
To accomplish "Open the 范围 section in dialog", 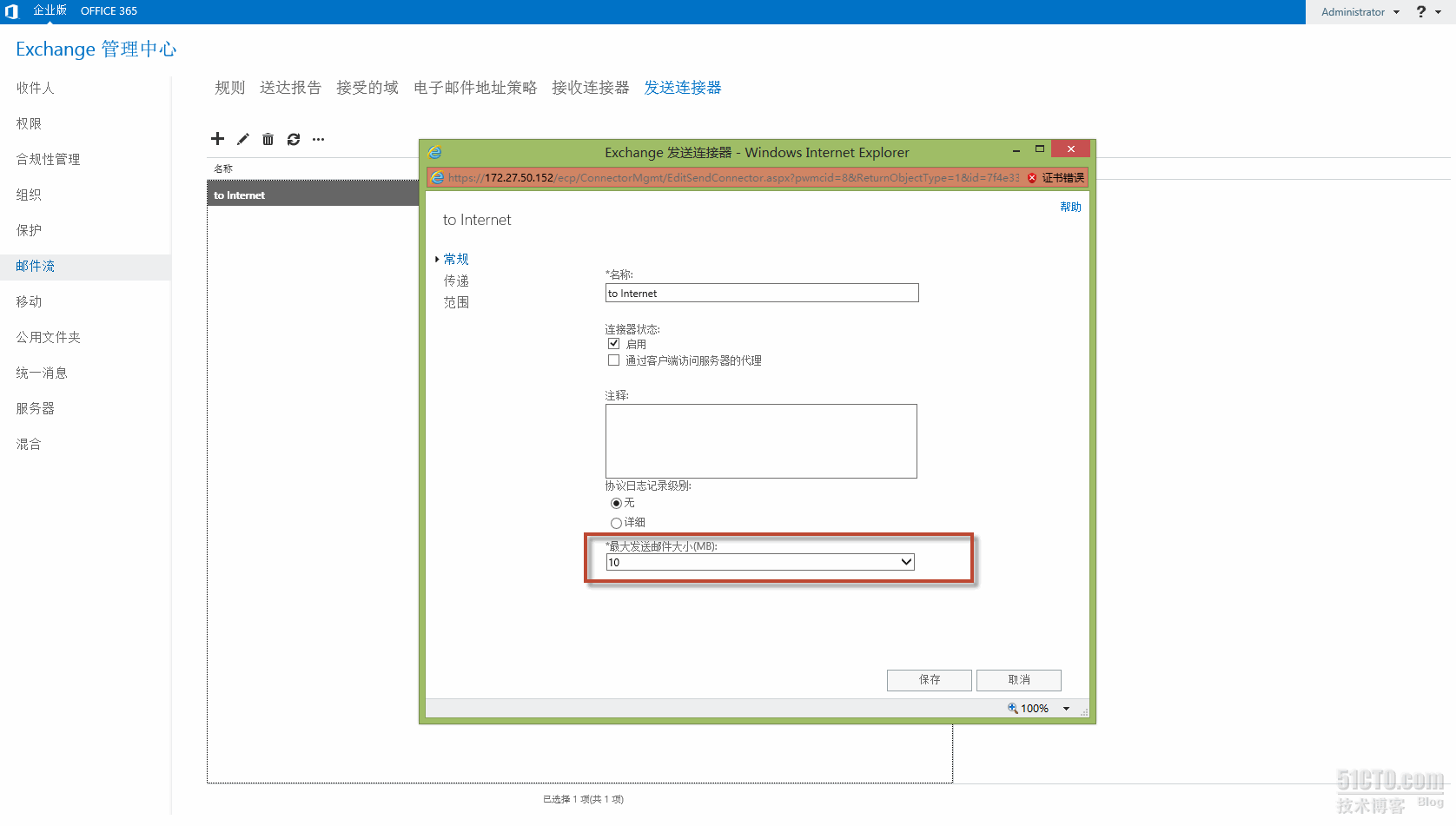I will click(456, 302).
